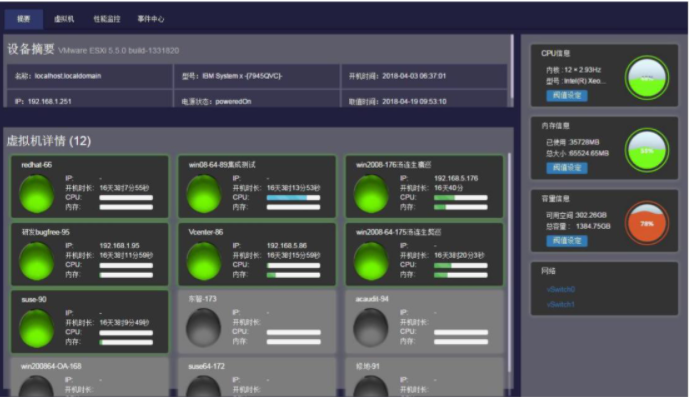Click the gray status orb of acaudit-94
Viewport: 689px width, 397px height.
[371, 328]
